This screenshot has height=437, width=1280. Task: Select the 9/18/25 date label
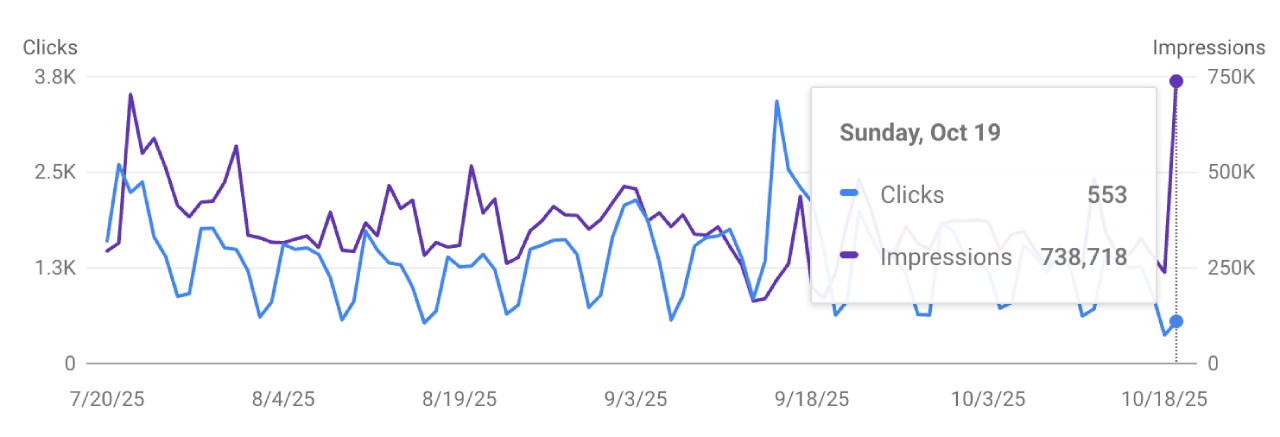pos(813,399)
